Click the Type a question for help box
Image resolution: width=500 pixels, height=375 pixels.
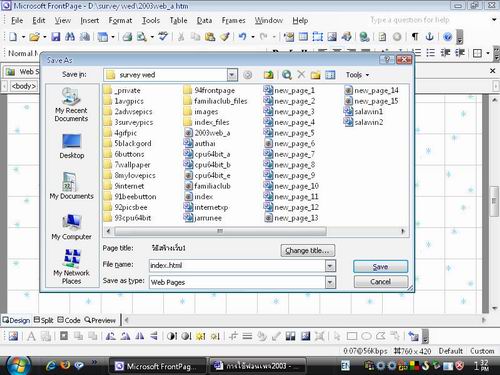pyautogui.click(x=410, y=20)
